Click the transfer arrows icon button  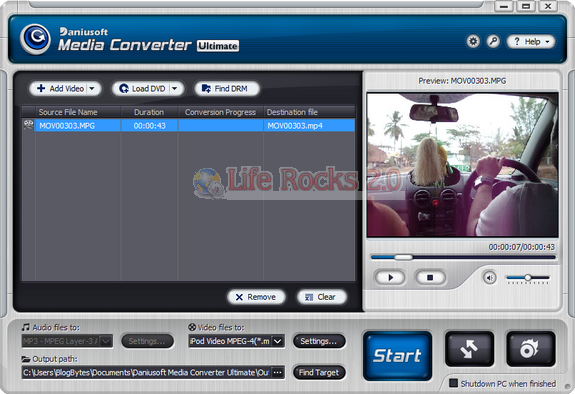click(469, 349)
